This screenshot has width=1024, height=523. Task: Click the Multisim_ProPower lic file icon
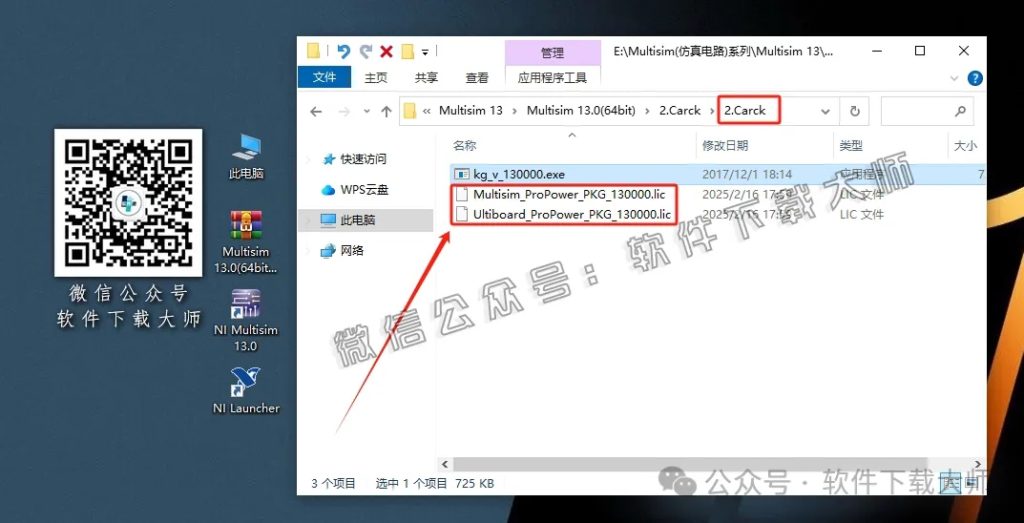[x=462, y=194]
